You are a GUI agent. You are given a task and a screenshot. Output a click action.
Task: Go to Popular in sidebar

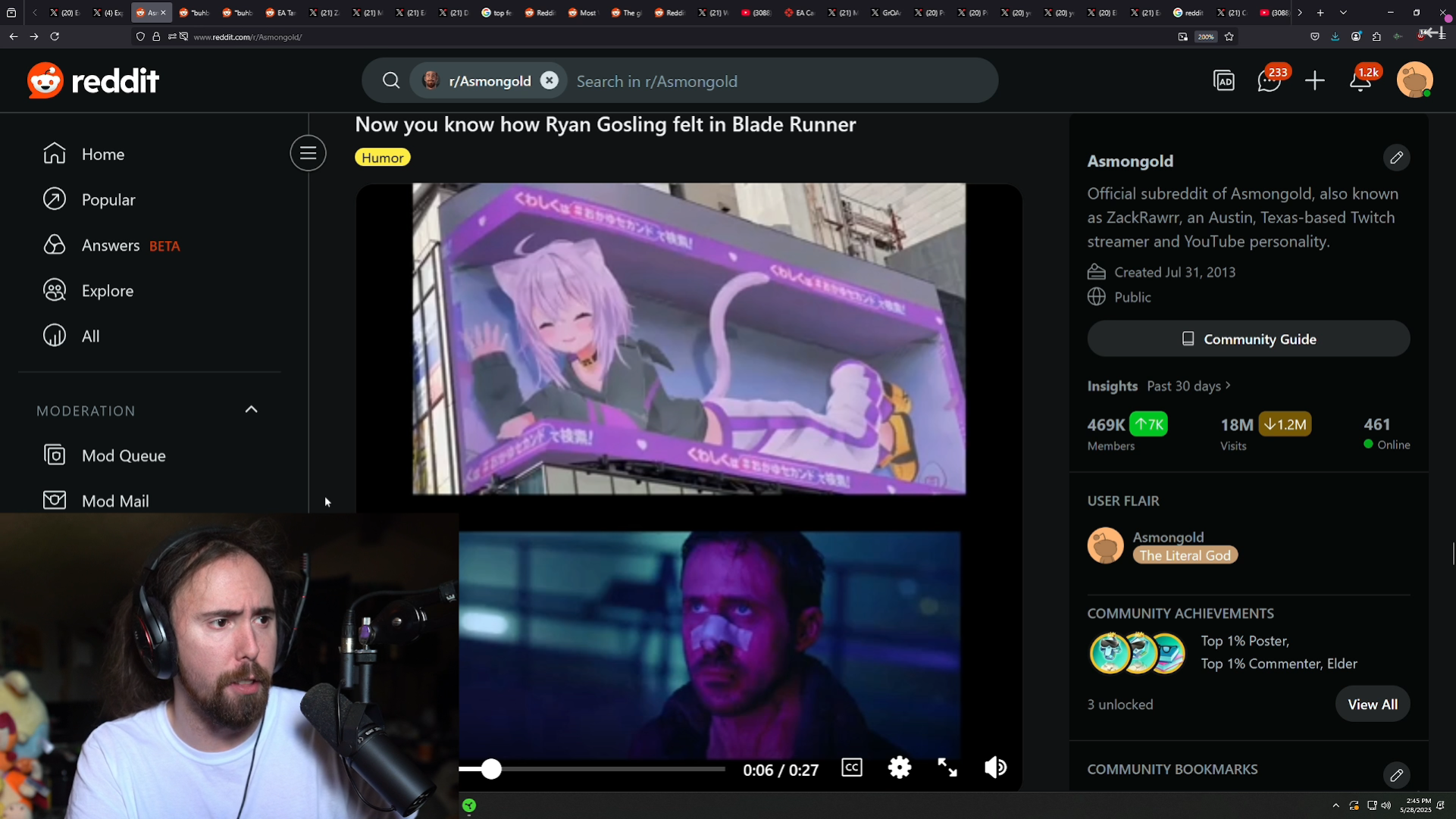[108, 200]
